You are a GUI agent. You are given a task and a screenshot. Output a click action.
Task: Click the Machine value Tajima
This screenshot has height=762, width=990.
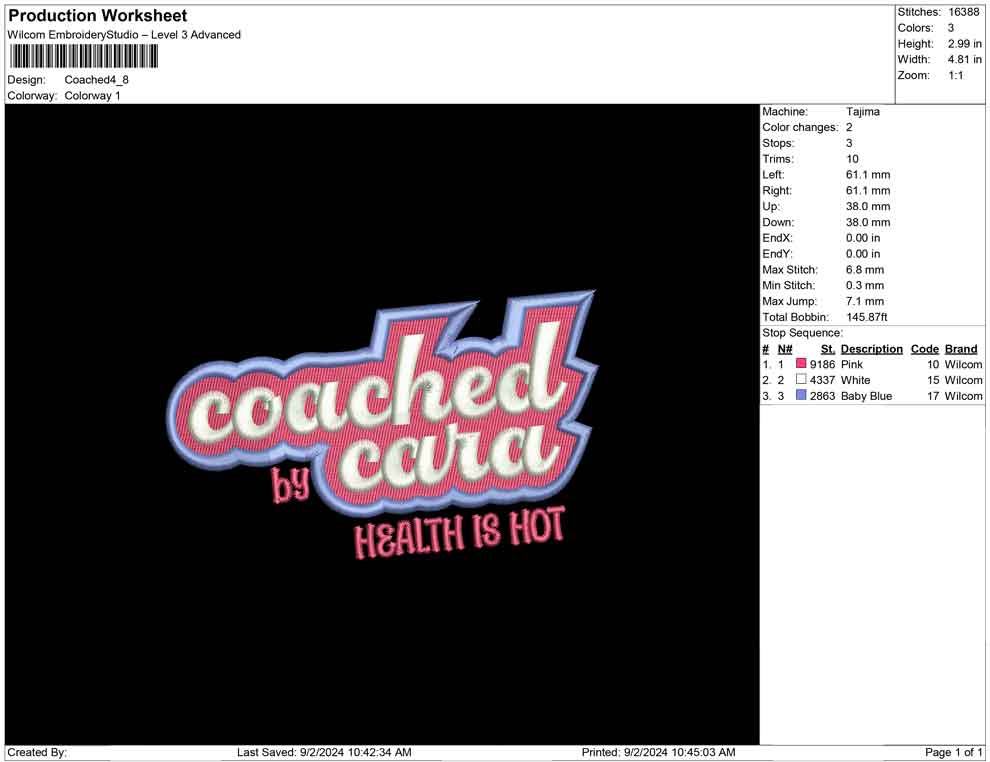[x=863, y=112]
